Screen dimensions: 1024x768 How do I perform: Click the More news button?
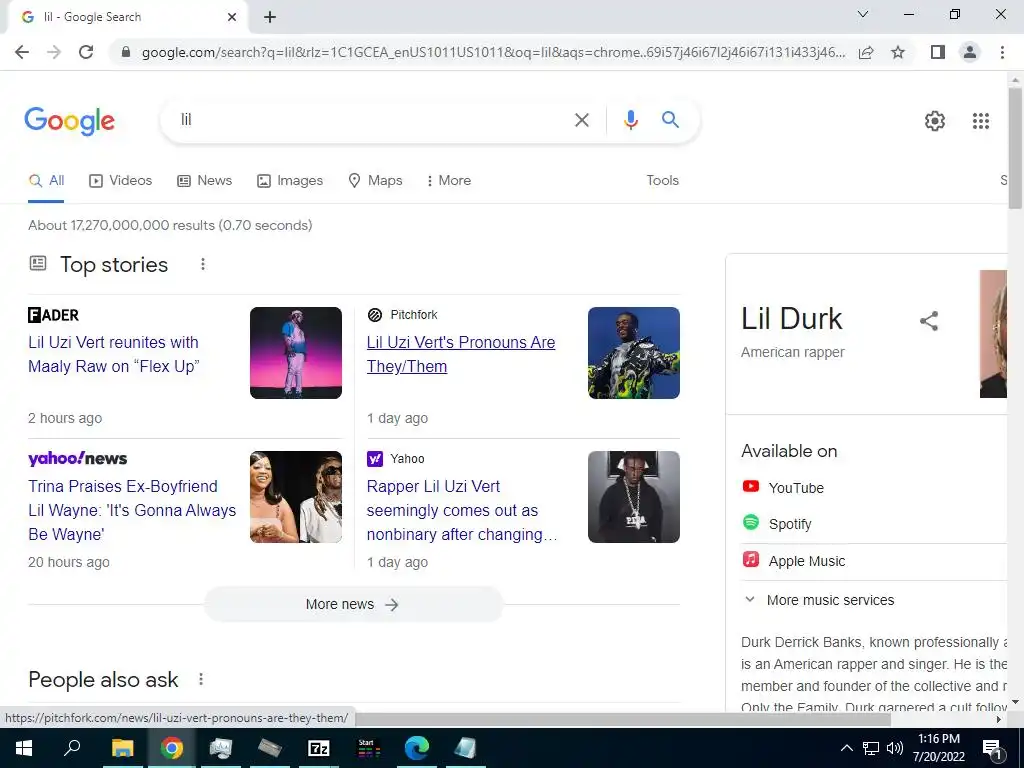click(x=353, y=604)
